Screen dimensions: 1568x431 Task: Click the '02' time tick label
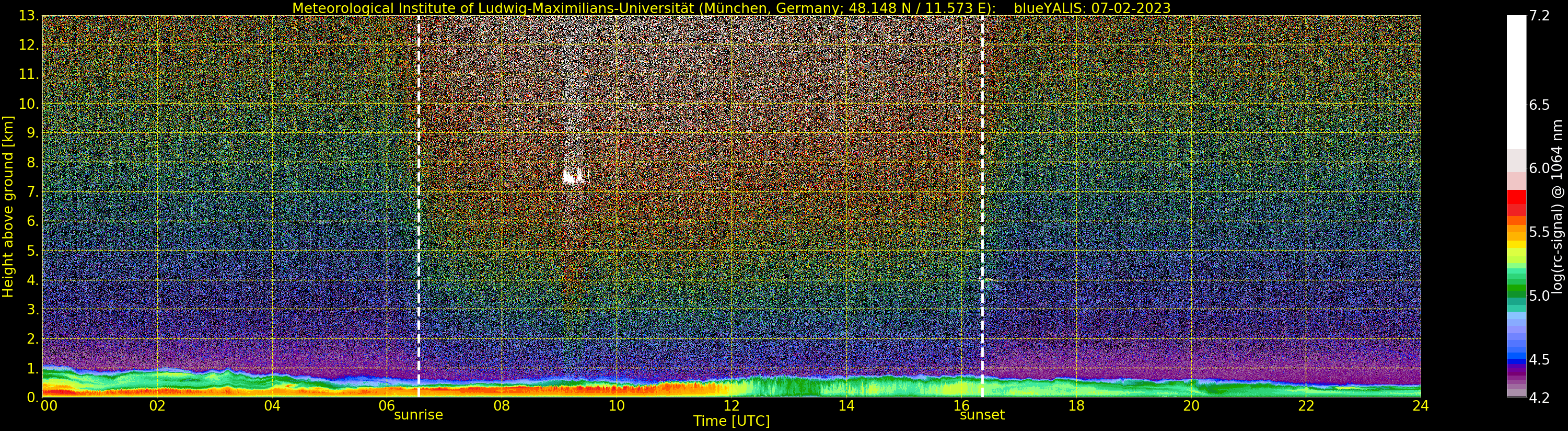coord(158,406)
